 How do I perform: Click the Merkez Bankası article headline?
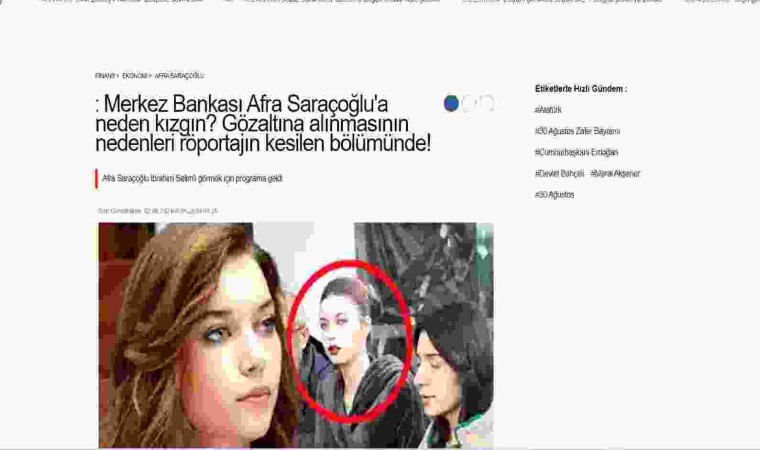click(264, 124)
